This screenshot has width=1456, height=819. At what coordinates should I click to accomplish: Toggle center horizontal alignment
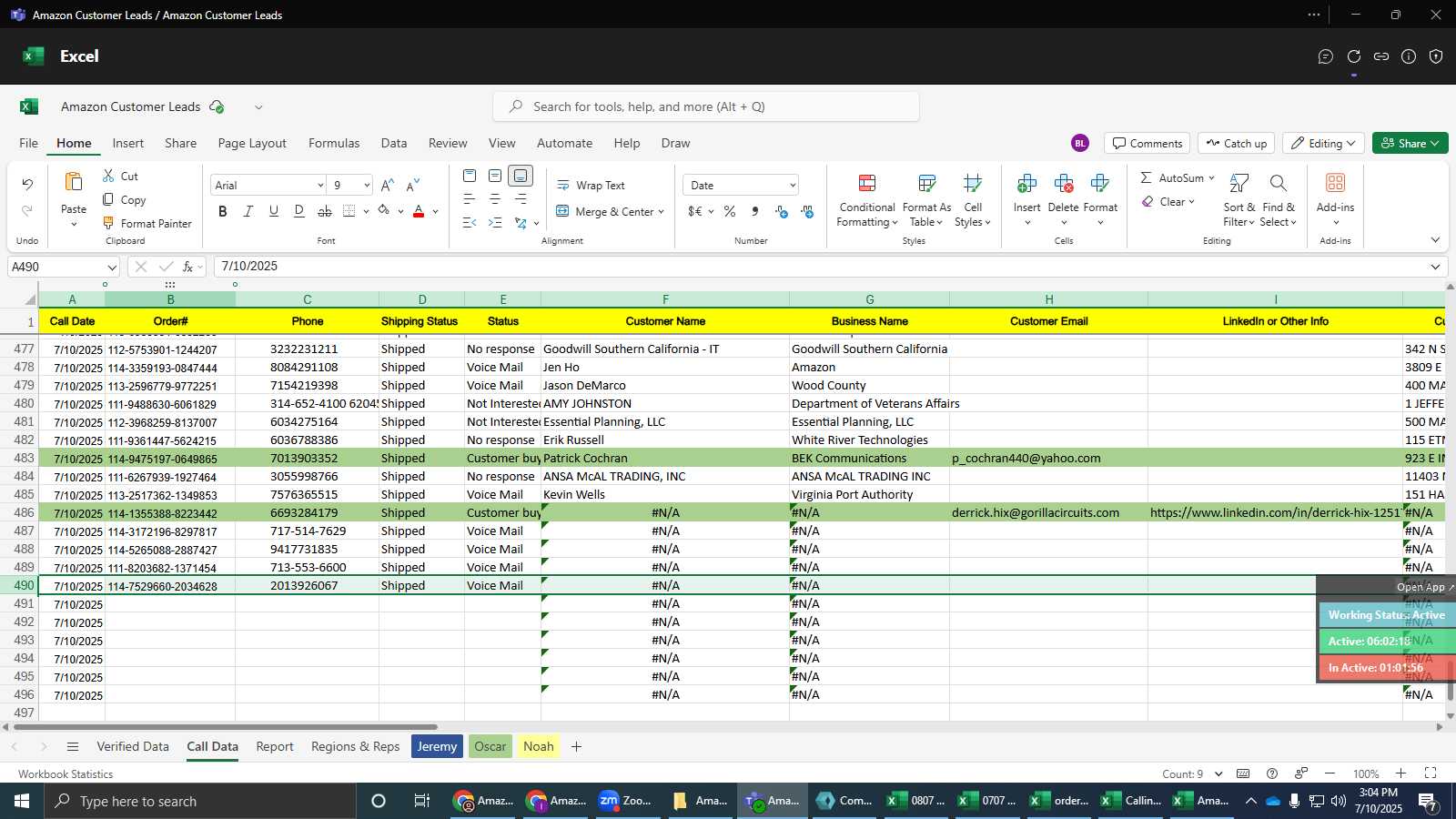click(495, 198)
